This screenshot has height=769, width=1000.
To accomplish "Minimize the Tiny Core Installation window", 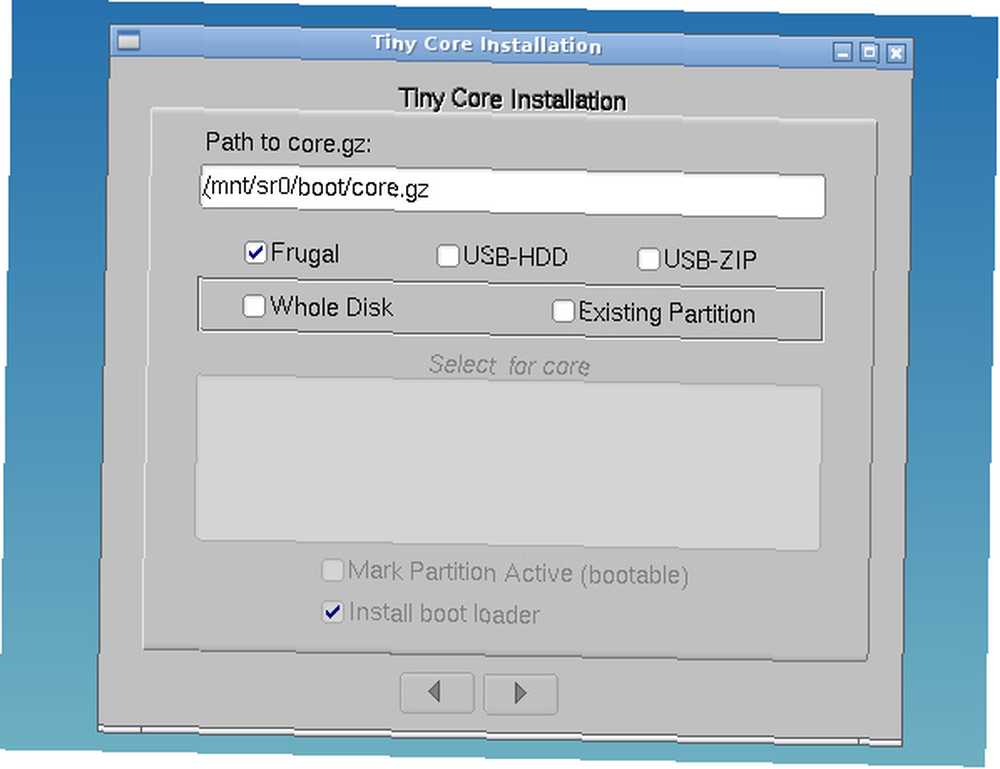I will pos(842,52).
